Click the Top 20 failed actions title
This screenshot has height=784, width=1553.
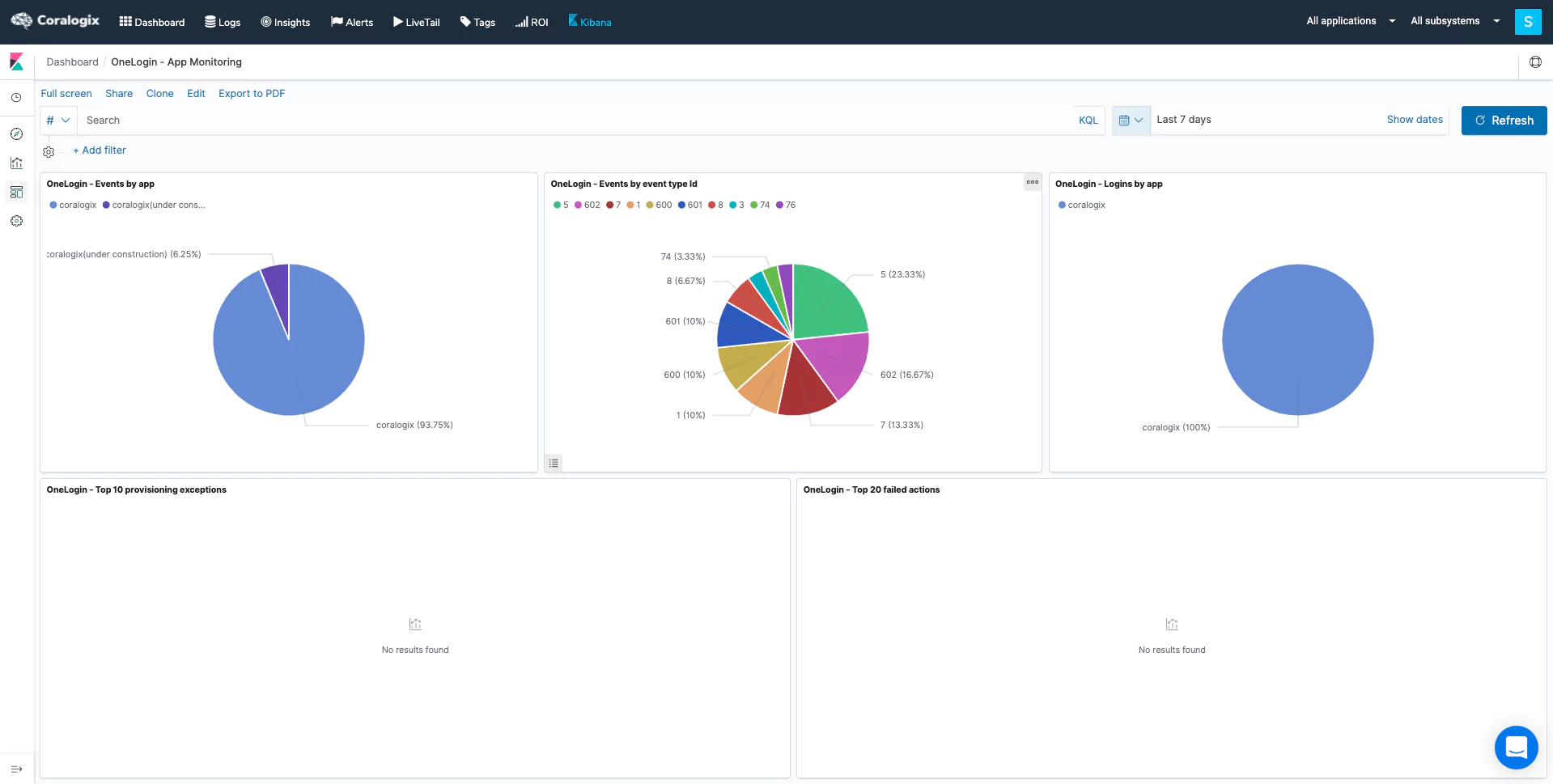pyautogui.click(x=872, y=490)
